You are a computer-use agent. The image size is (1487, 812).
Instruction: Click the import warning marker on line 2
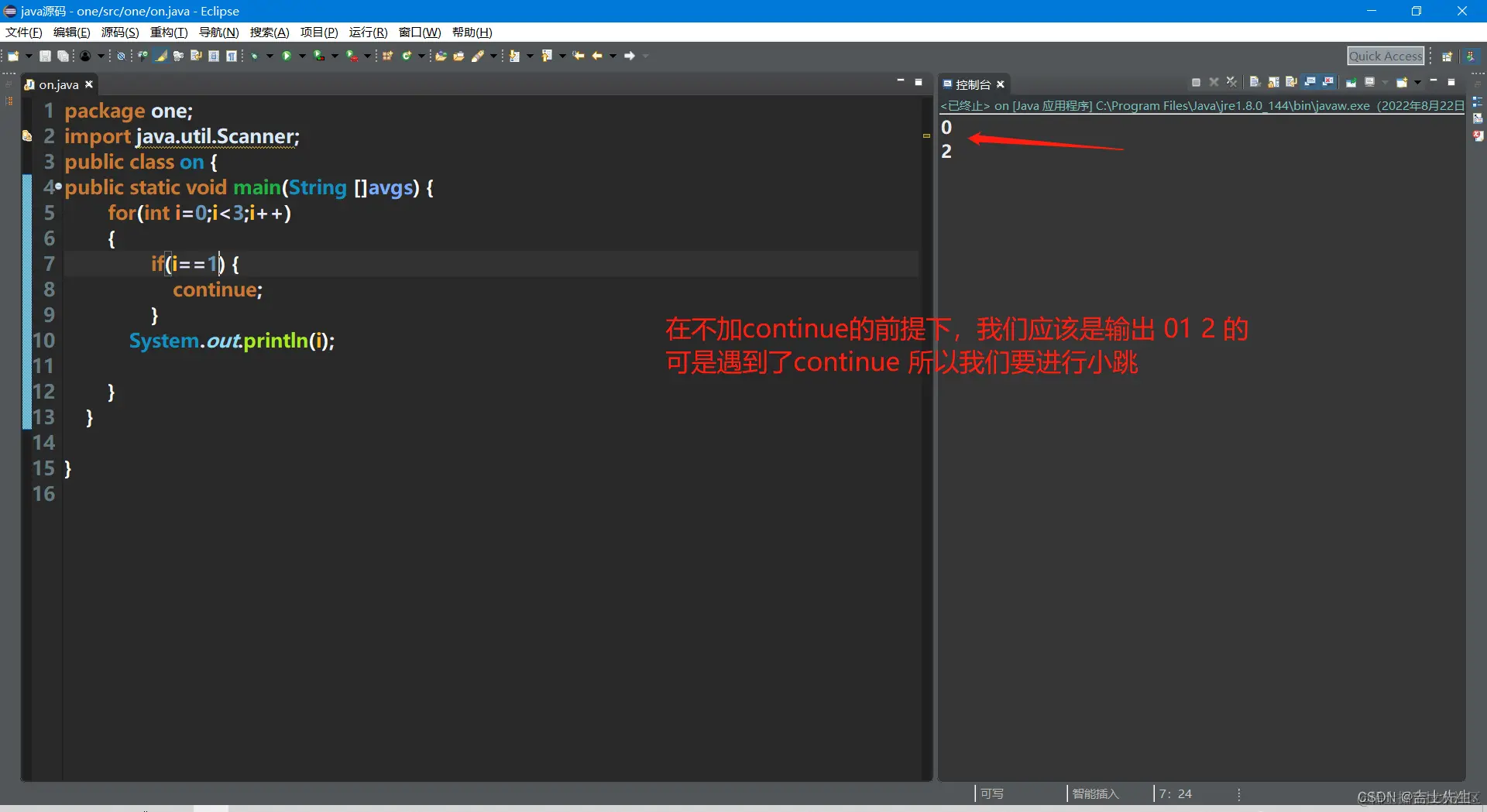point(26,136)
